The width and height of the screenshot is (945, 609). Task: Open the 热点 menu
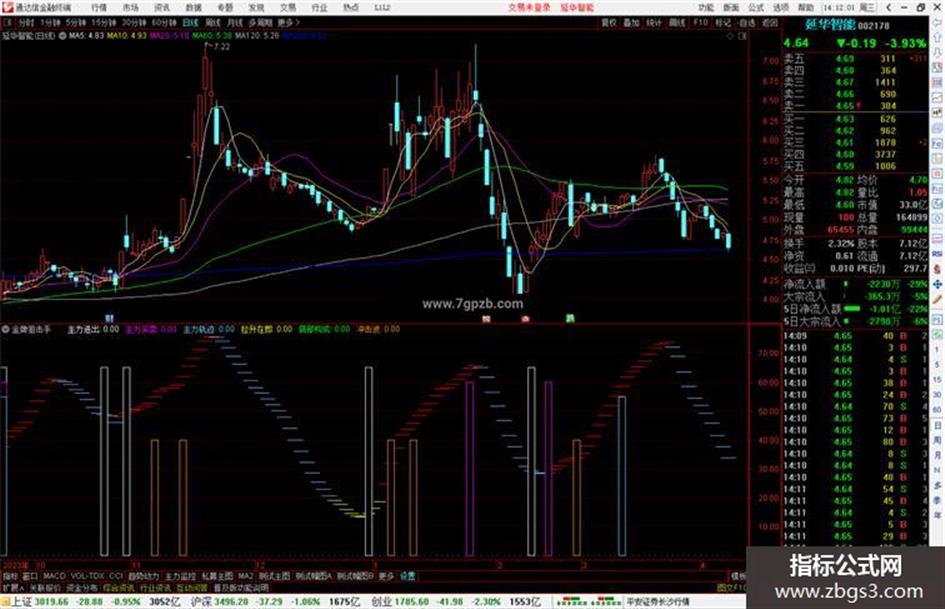click(351, 8)
